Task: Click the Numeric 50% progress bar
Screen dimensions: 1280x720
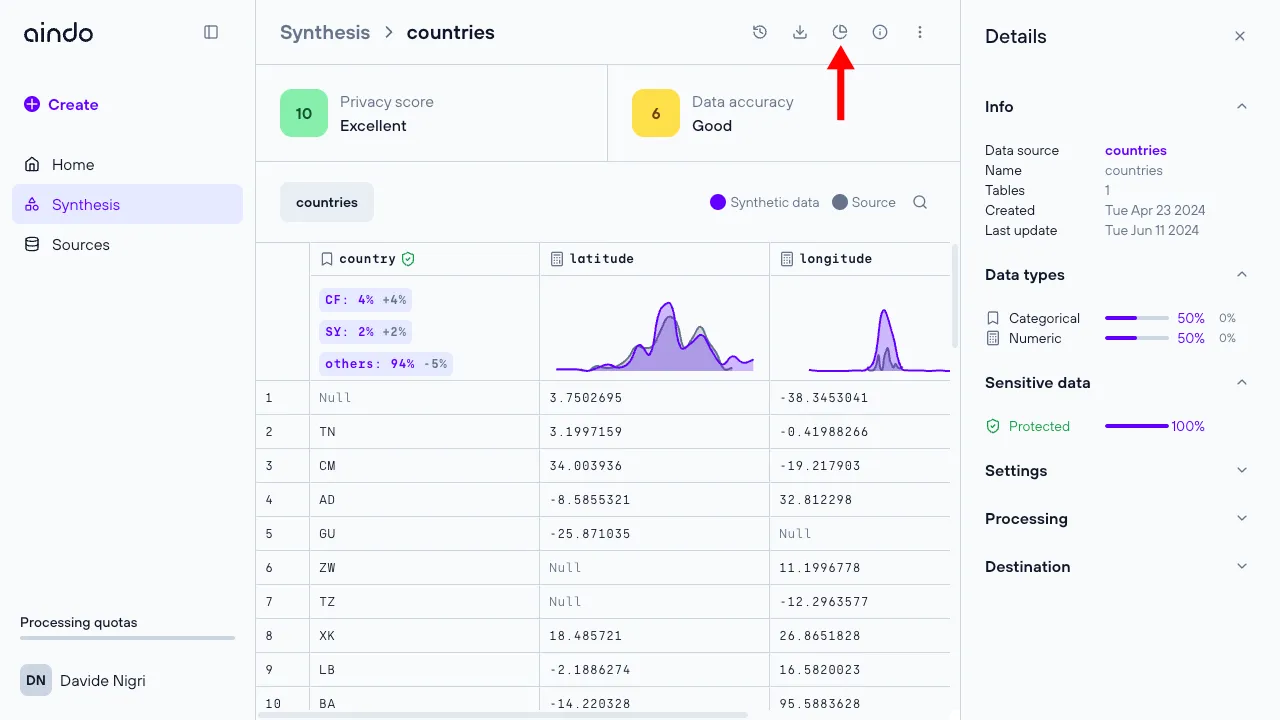Action: tap(1137, 338)
